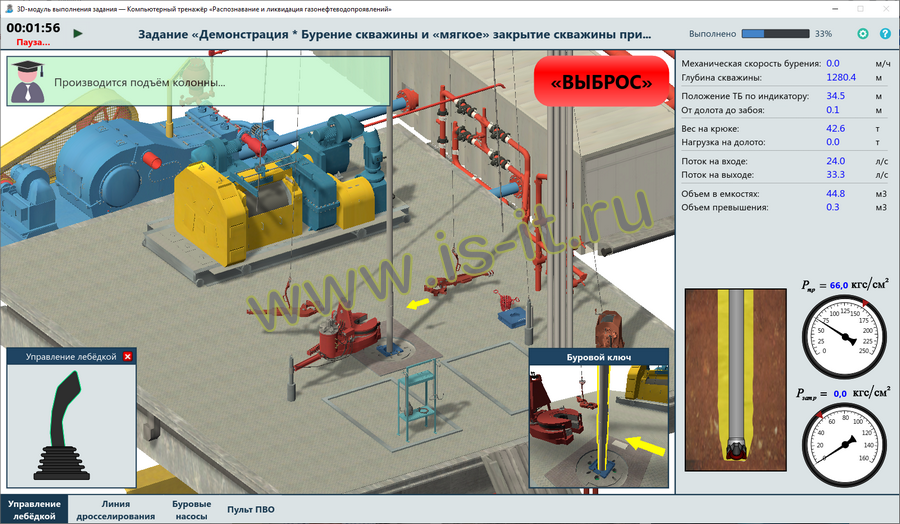
Task: Click the red drilling tong on floor
Action: (342, 336)
